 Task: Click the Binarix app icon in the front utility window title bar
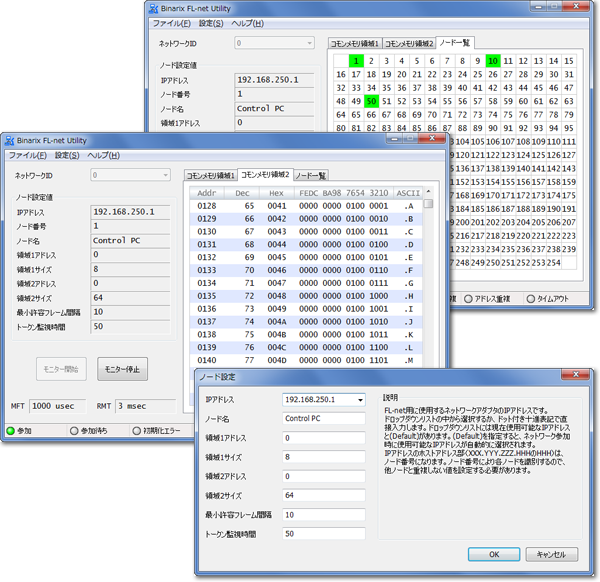pos(12,140)
